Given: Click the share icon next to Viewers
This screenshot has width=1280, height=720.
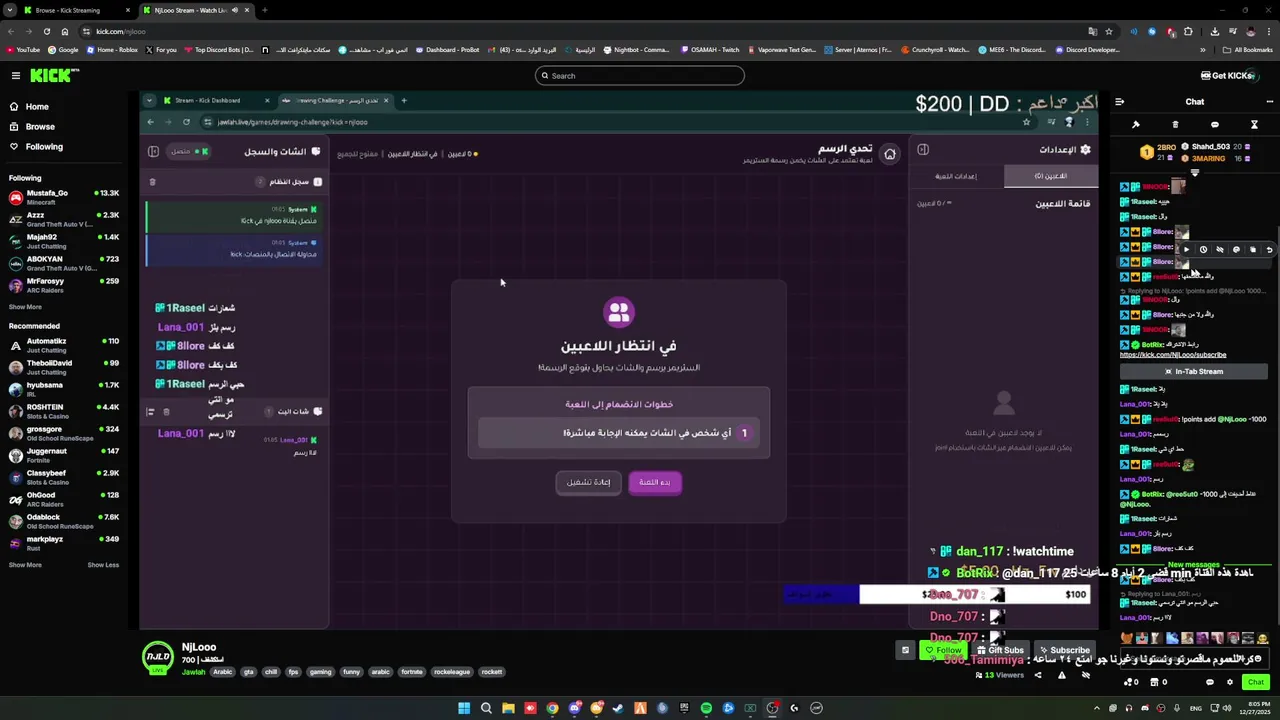Looking at the screenshot, I should (1037, 675).
